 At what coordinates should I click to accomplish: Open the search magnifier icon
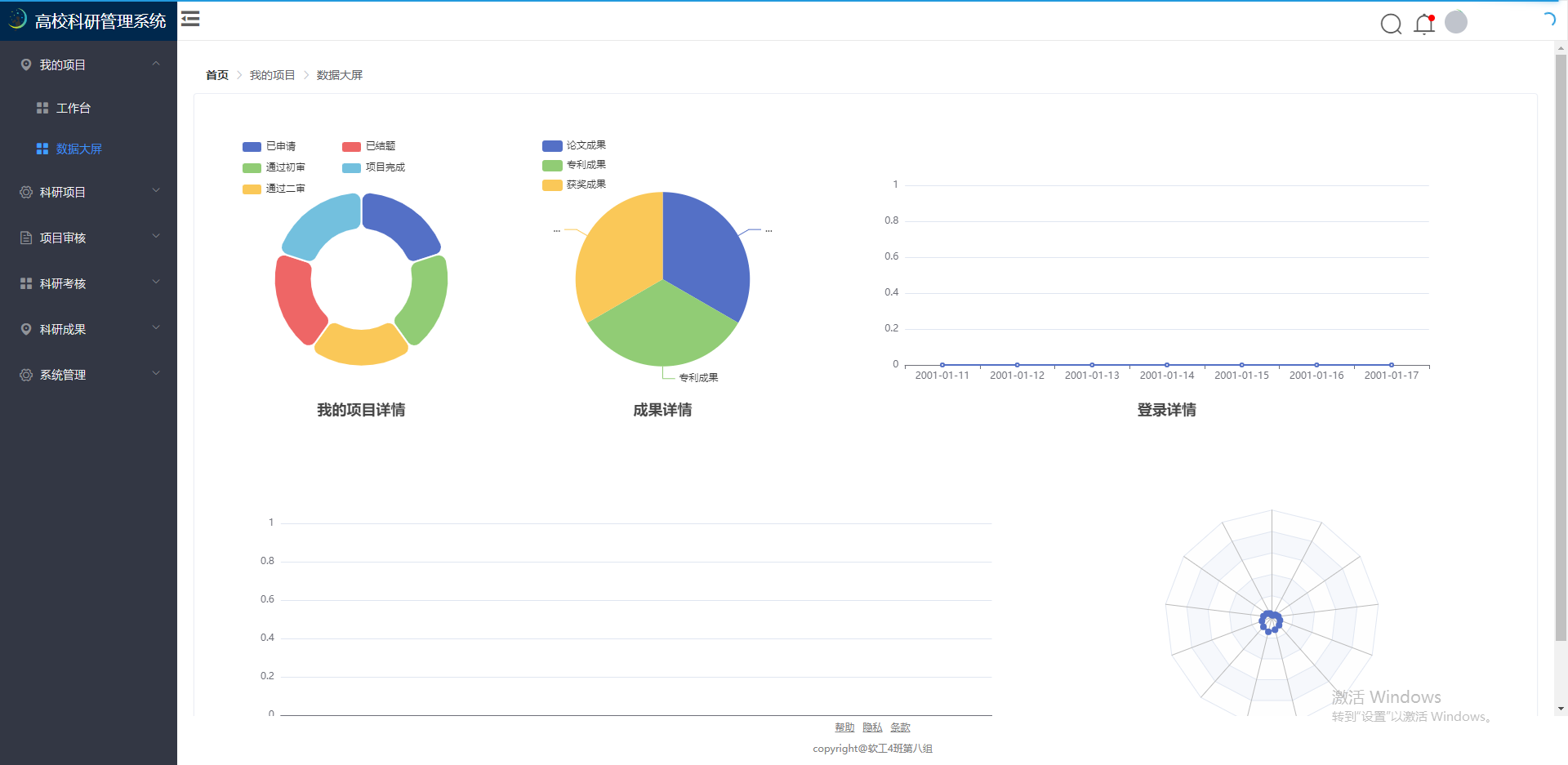(1391, 24)
